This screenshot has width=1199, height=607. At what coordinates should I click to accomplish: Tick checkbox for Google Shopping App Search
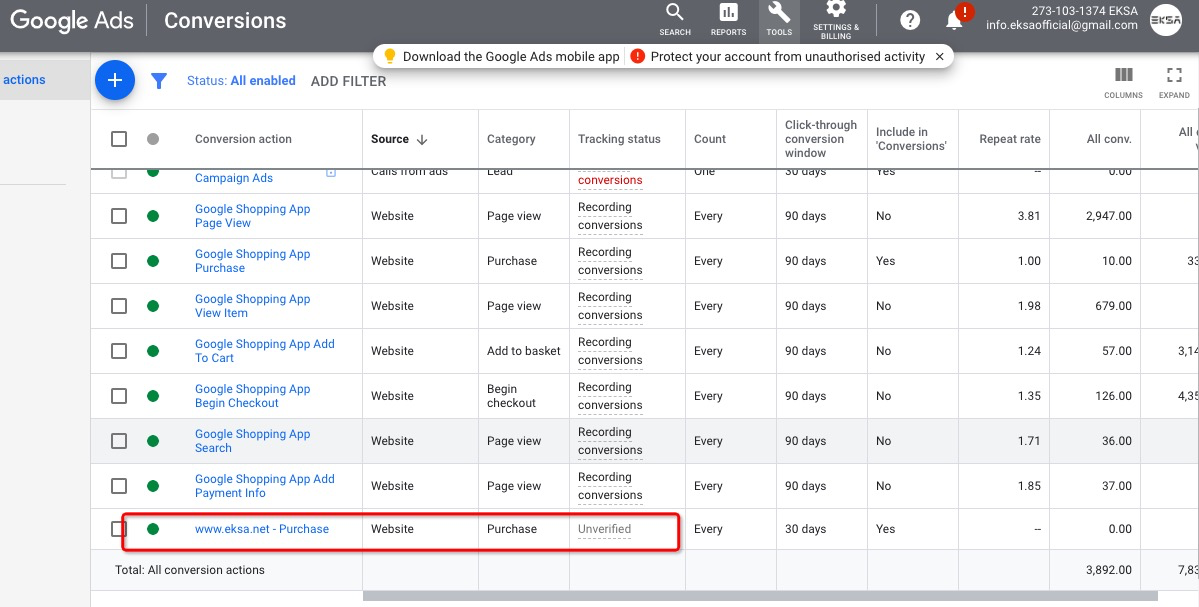pyautogui.click(x=119, y=441)
